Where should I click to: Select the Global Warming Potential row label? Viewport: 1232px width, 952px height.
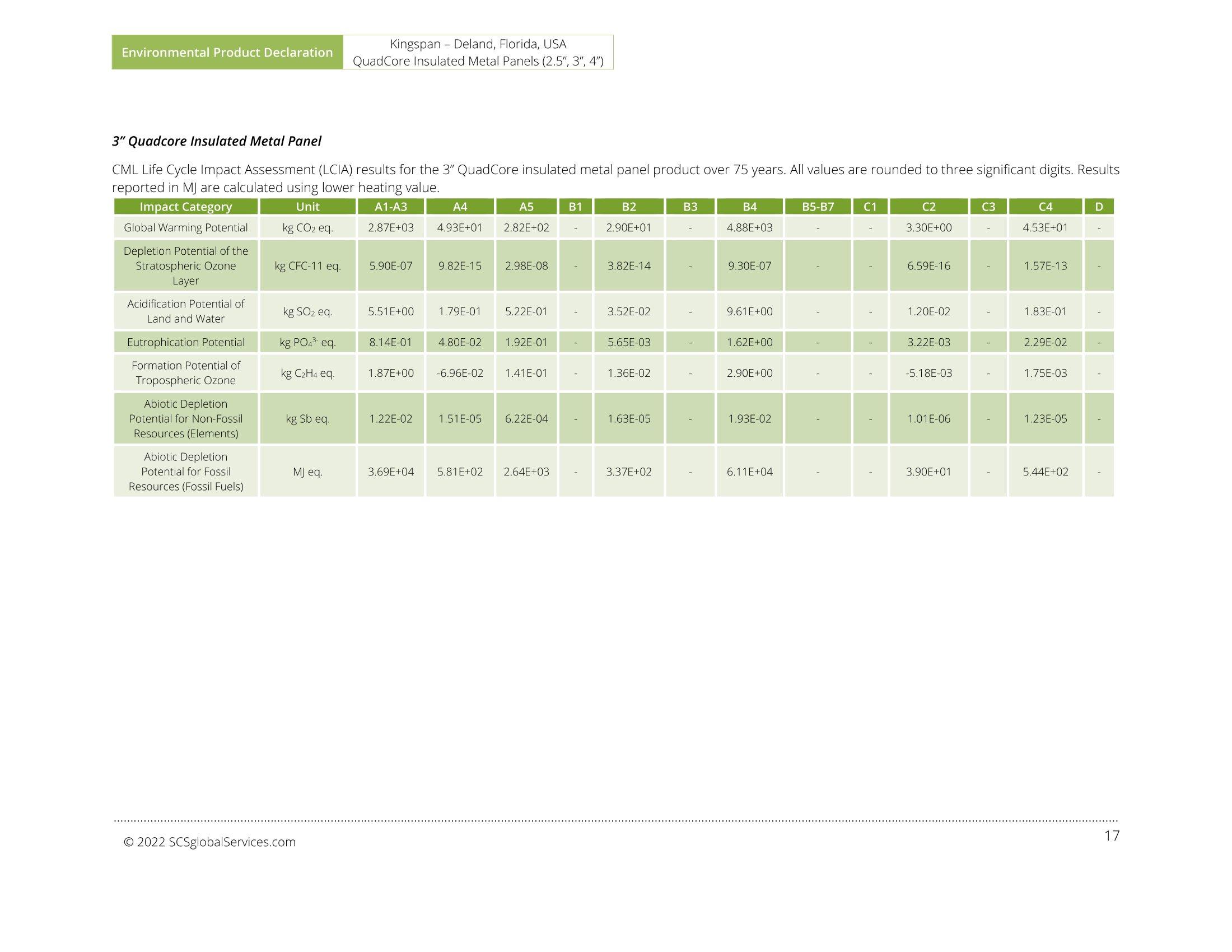185,227
